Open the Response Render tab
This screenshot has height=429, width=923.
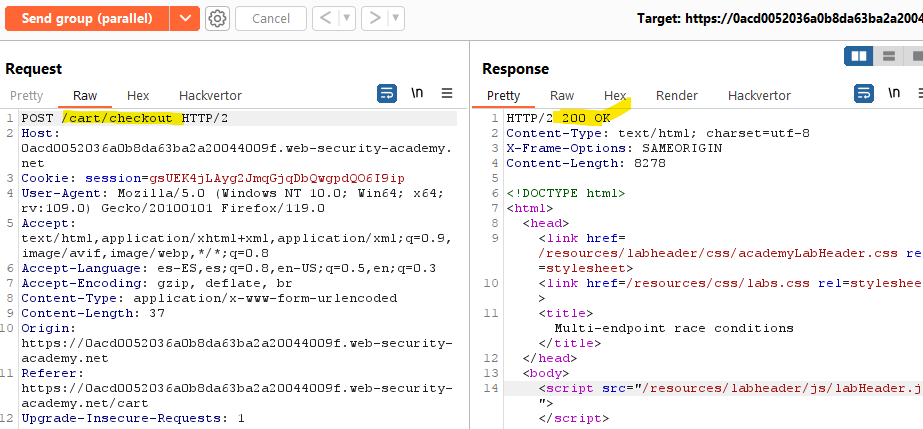(x=677, y=95)
